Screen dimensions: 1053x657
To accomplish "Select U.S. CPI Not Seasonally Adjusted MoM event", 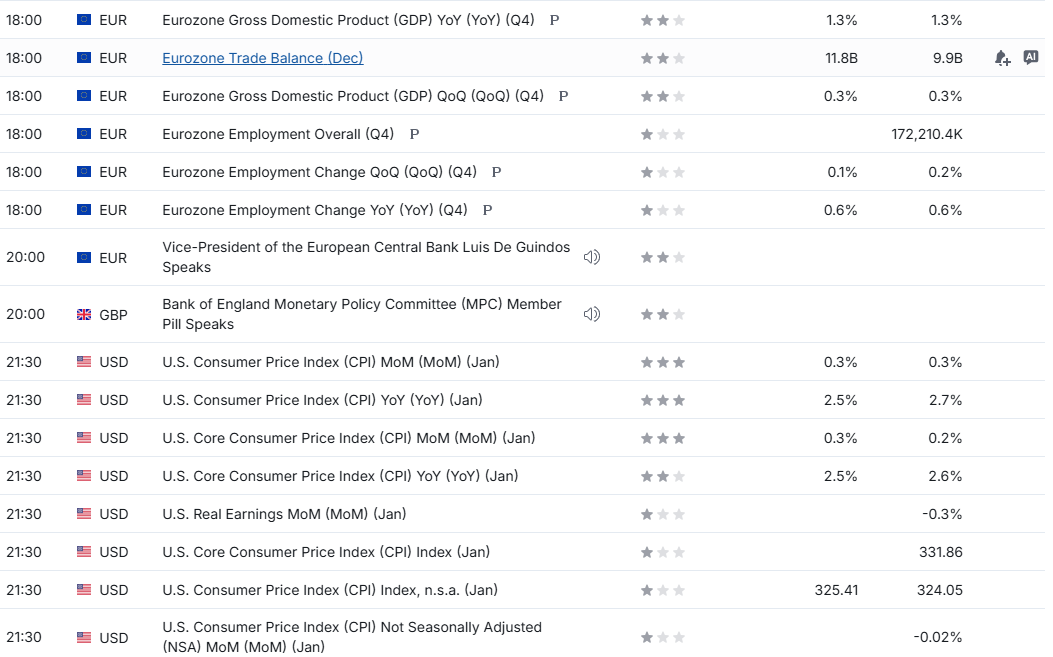I will (352, 637).
